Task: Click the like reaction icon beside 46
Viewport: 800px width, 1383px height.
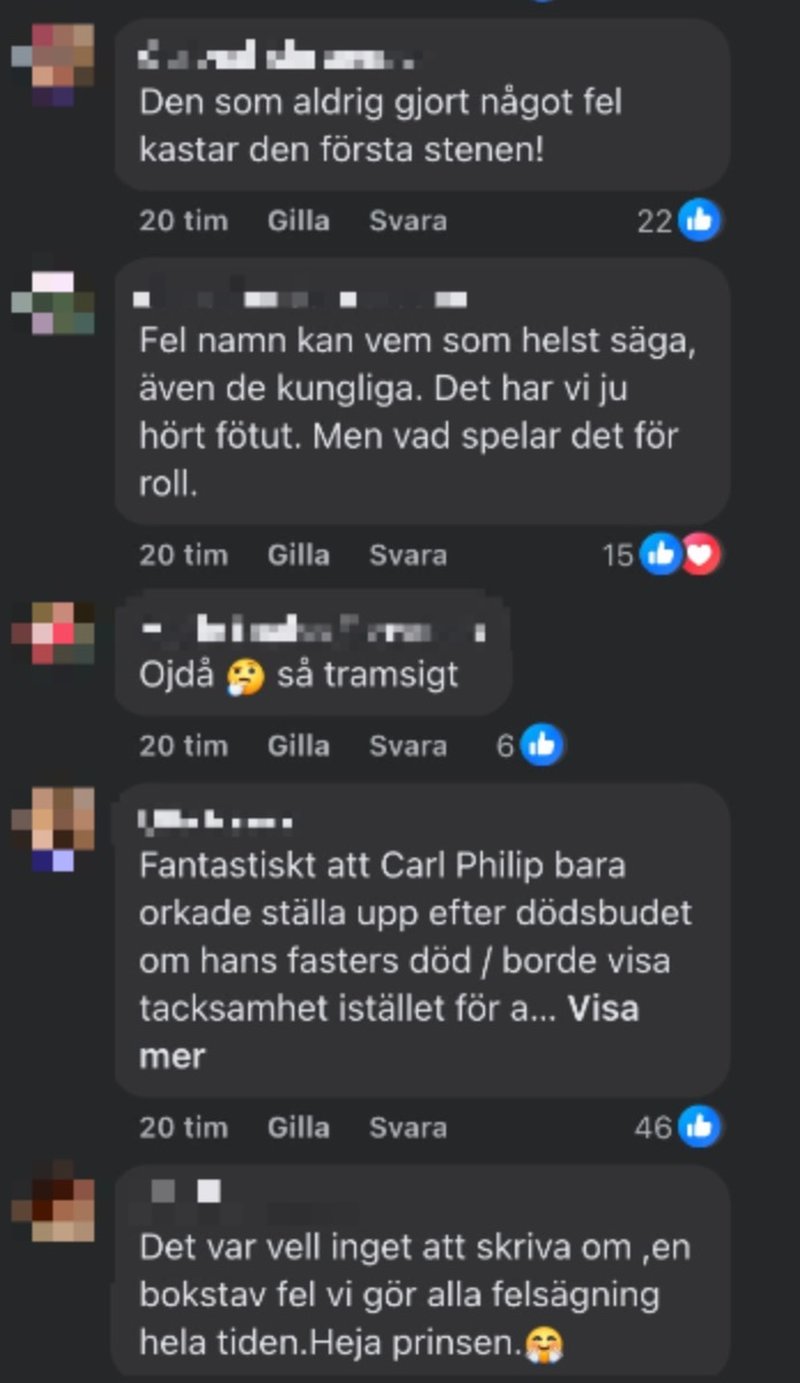Action: [699, 1127]
